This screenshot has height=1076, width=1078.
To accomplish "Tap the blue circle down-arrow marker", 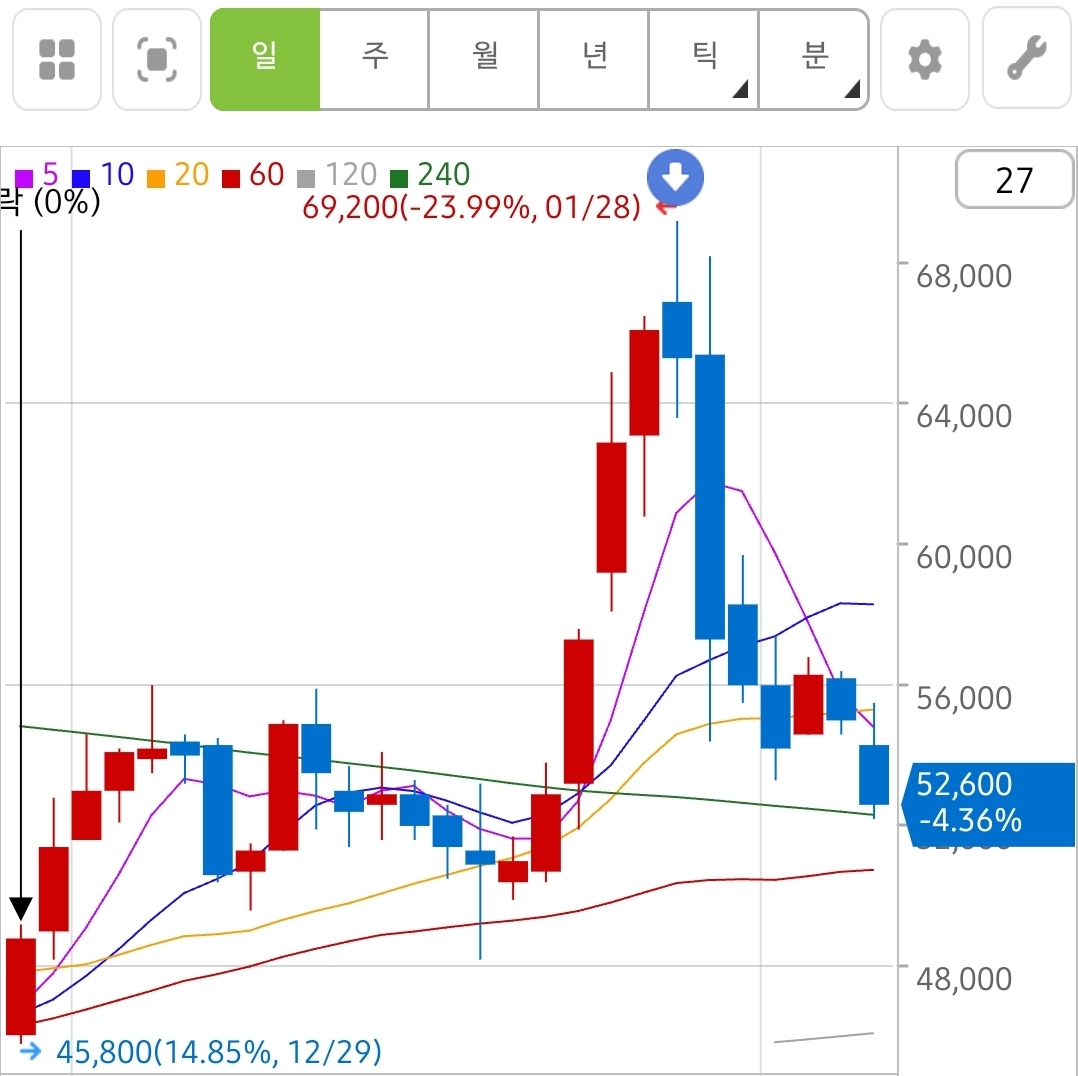I will click(x=676, y=179).
